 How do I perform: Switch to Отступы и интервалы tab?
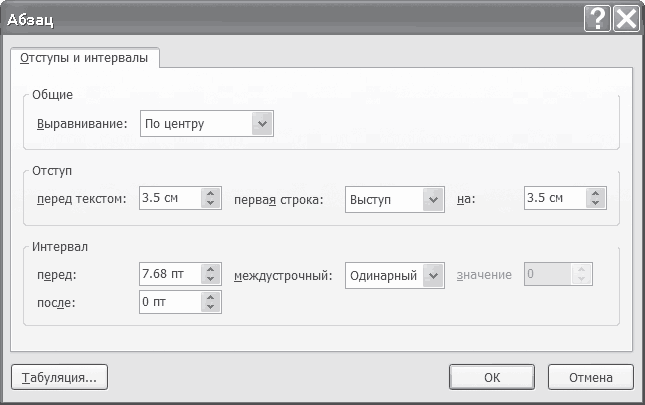tap(84, 59)
